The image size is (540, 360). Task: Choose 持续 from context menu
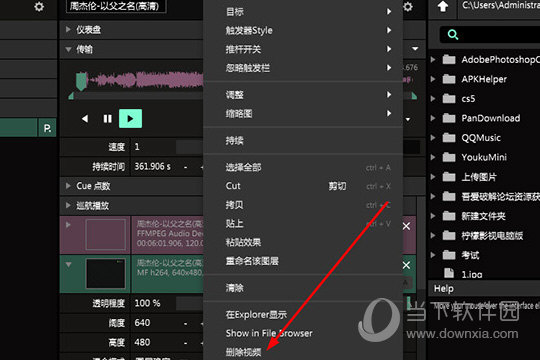pos(303,140)
